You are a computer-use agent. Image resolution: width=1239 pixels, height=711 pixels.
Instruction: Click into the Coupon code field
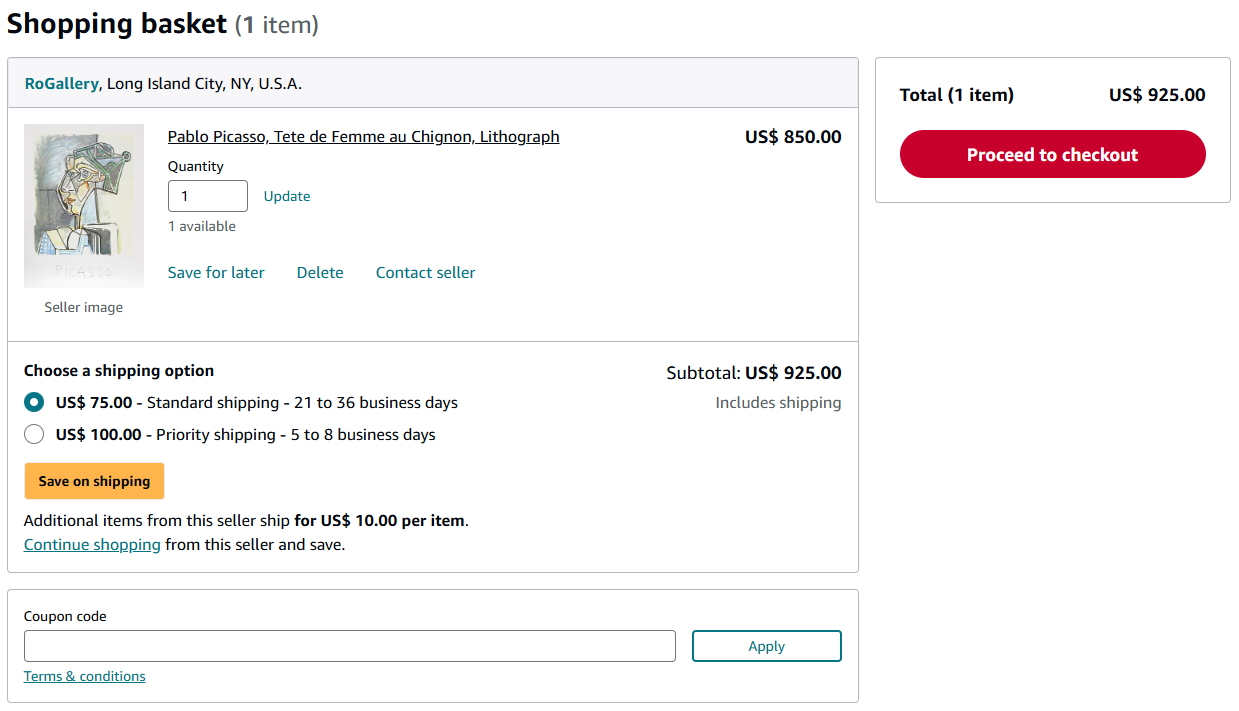click(349, 646)
